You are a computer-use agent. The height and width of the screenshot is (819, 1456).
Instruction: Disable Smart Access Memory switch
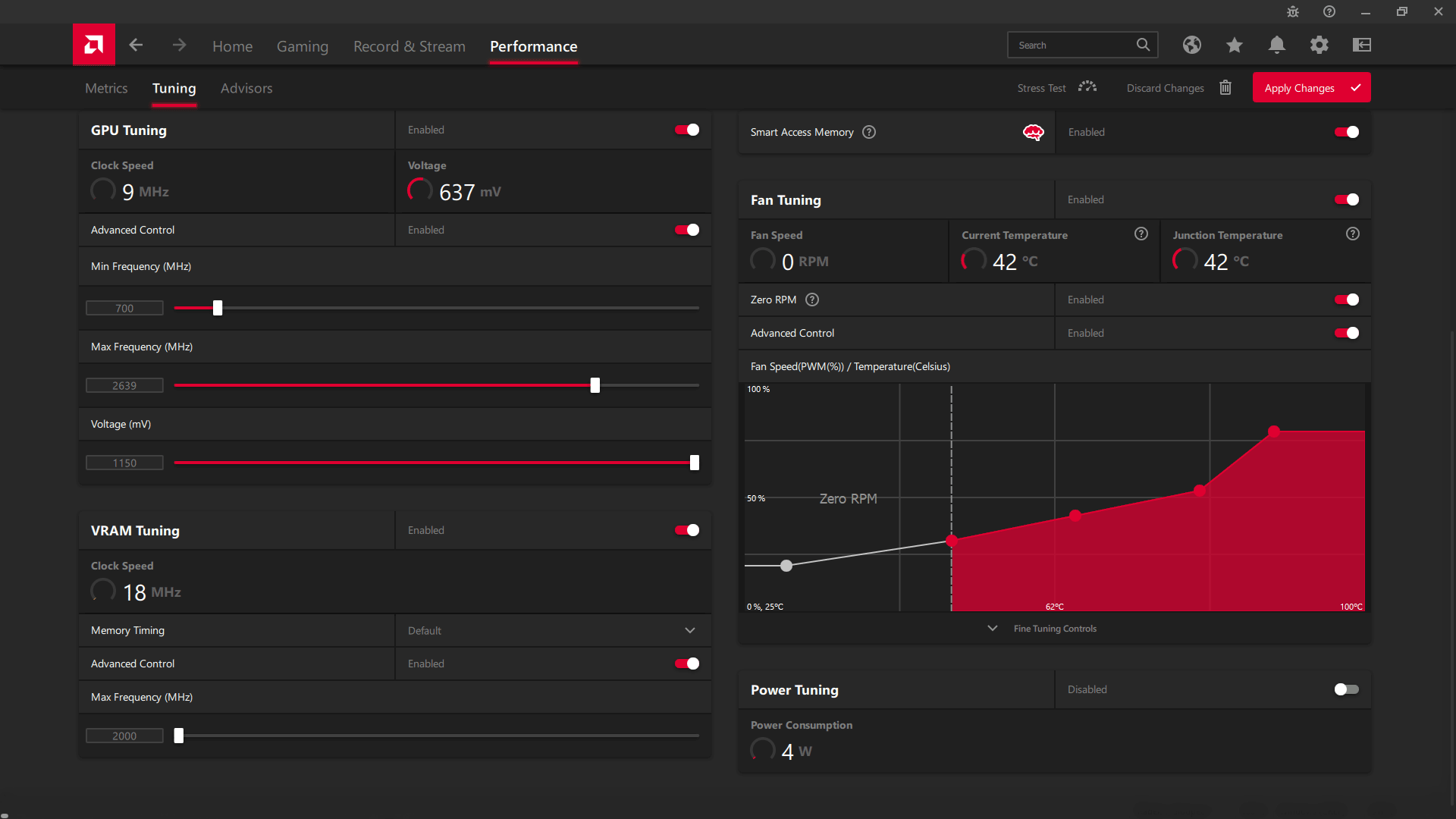[x=1347, y=132]
